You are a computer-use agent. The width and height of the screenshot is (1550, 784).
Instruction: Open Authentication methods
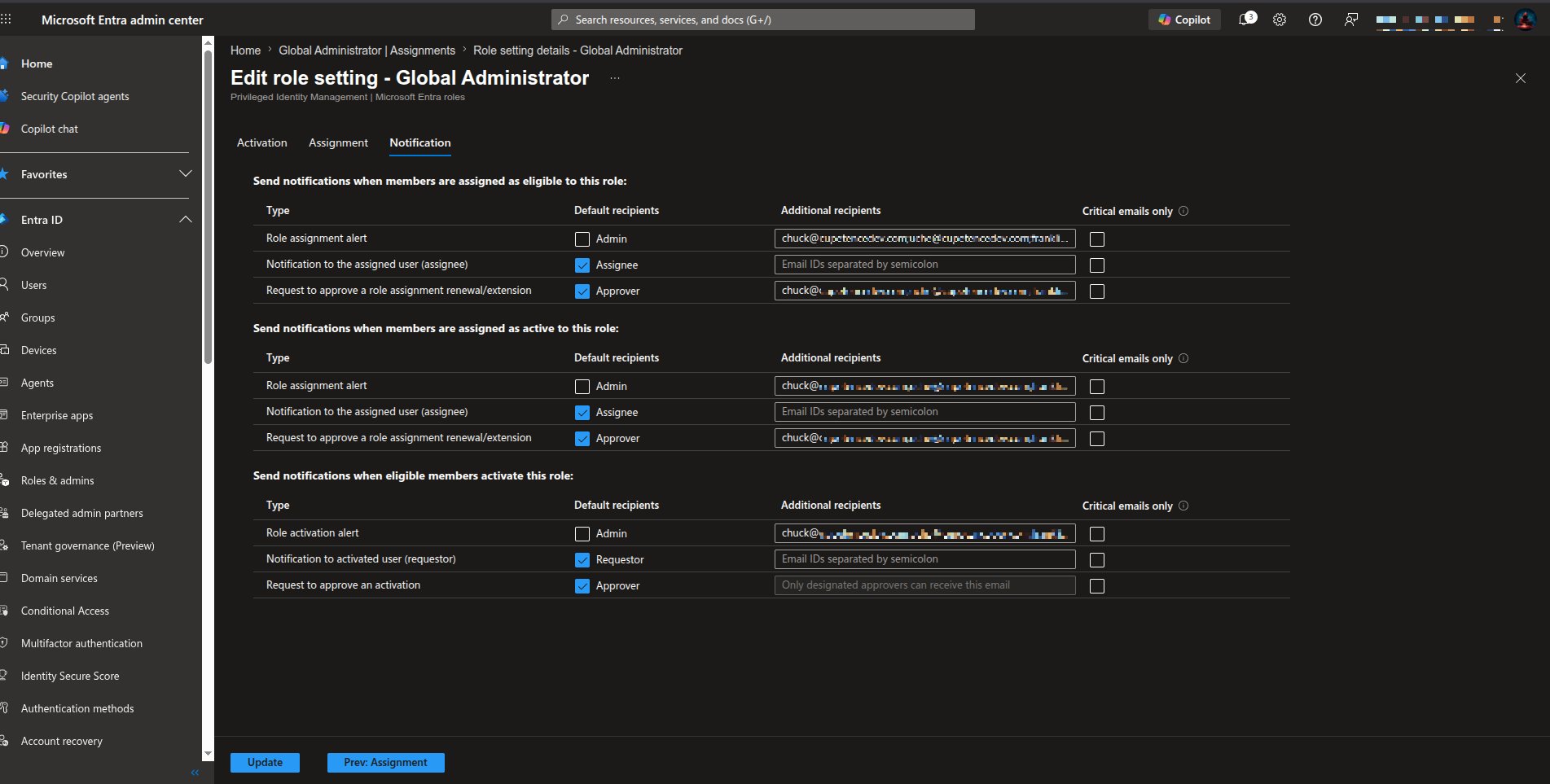click(x=77, y=708)
